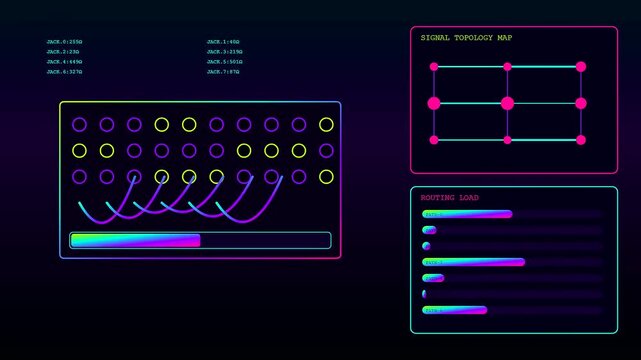Click the SIGNAL TOPOLOGY MAP title
Viewport: 641px width, 360px height.
click(x=466, y=38)
